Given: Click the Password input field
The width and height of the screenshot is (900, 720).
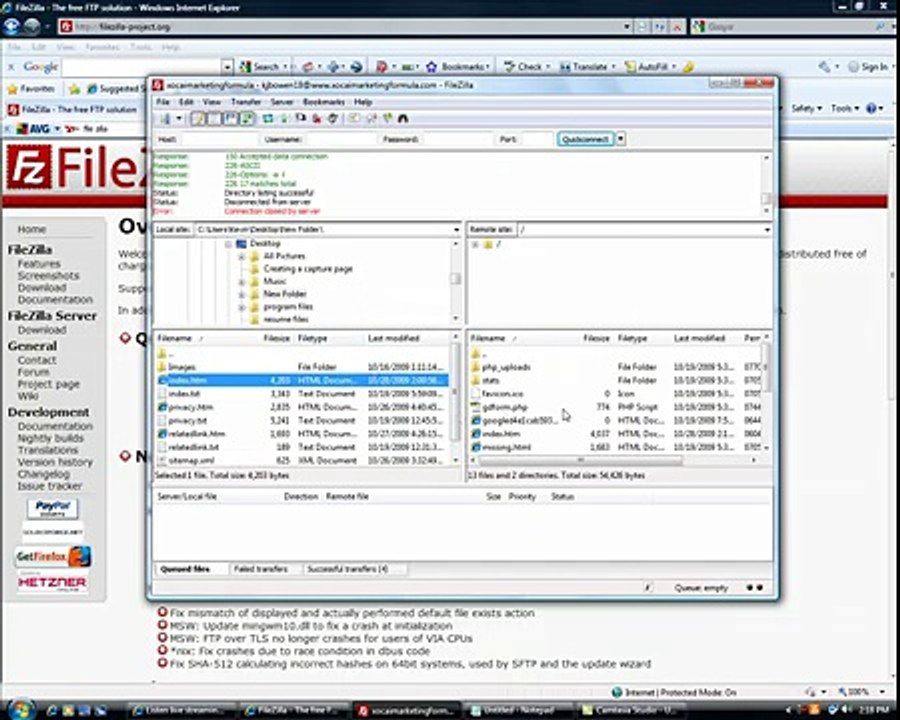Looking at the screenshot, I should click(x=457, y=139).
